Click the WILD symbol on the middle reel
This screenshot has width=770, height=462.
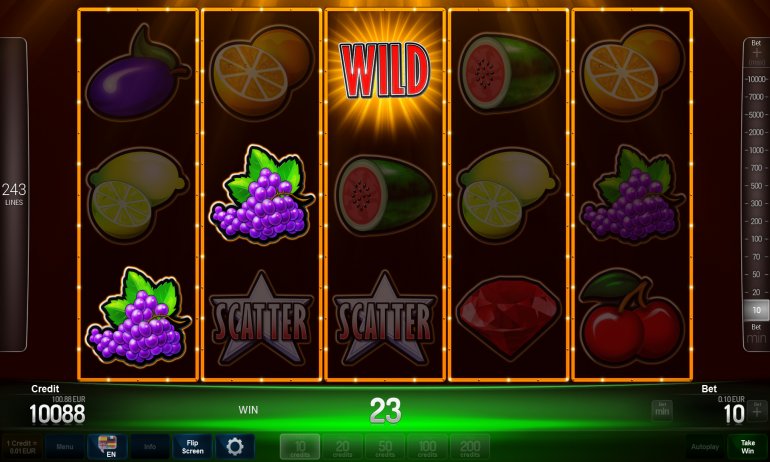pyautogui.click(x=385, y=70)
